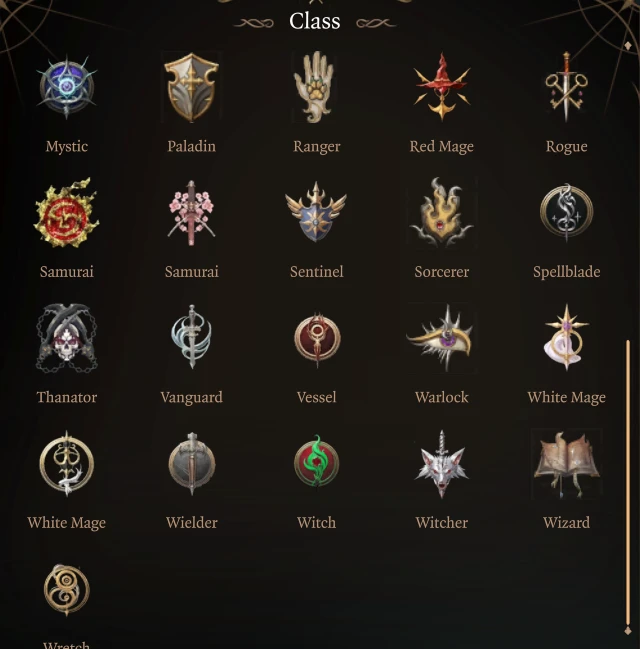
Task: Pick the Ranger hand-with-paw icon
Action: [x=315, y=87]
